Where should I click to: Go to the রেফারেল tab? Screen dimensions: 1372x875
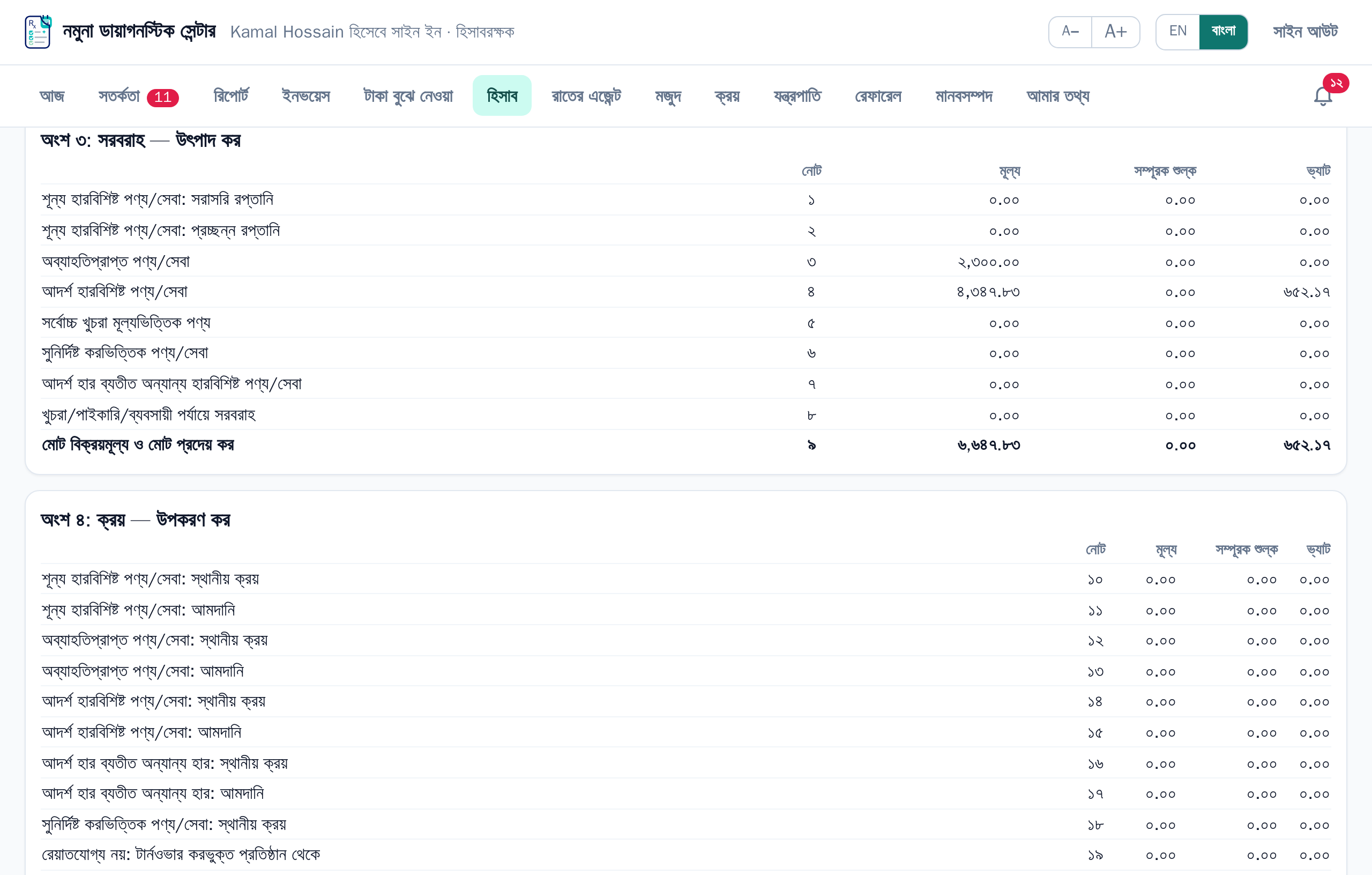tap(878, 96)
